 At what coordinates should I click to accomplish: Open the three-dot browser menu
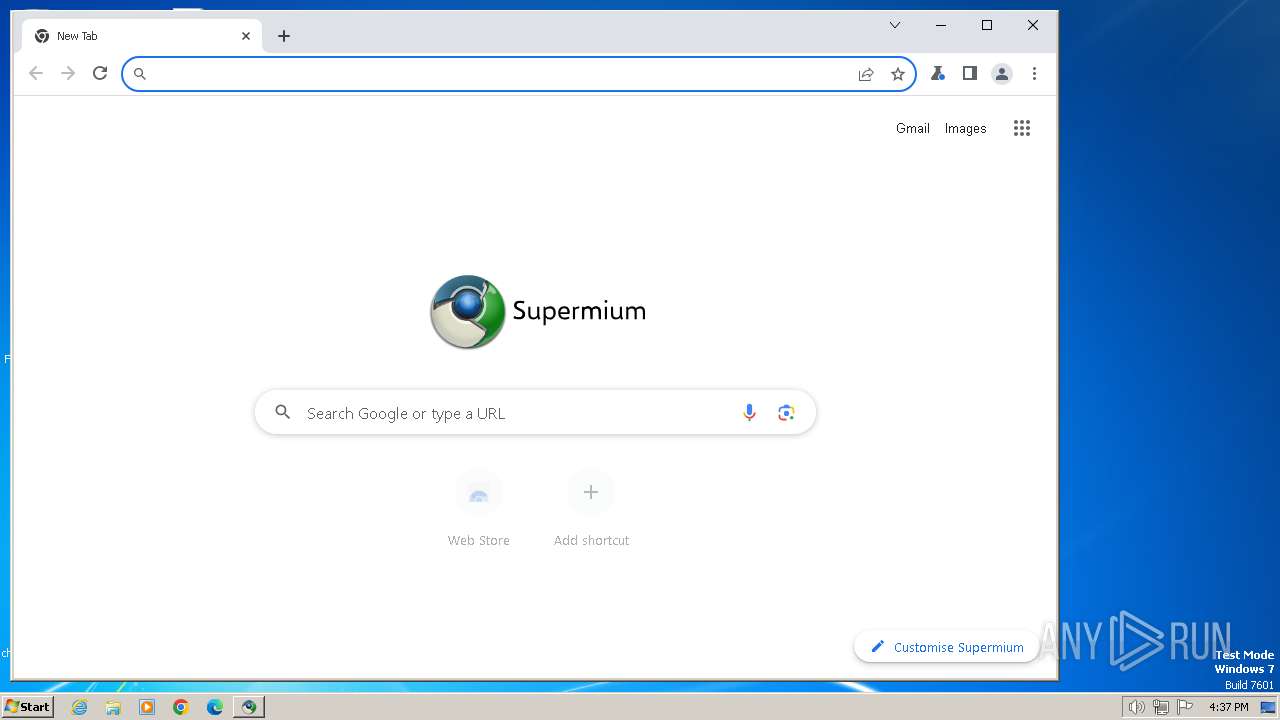1034,73
